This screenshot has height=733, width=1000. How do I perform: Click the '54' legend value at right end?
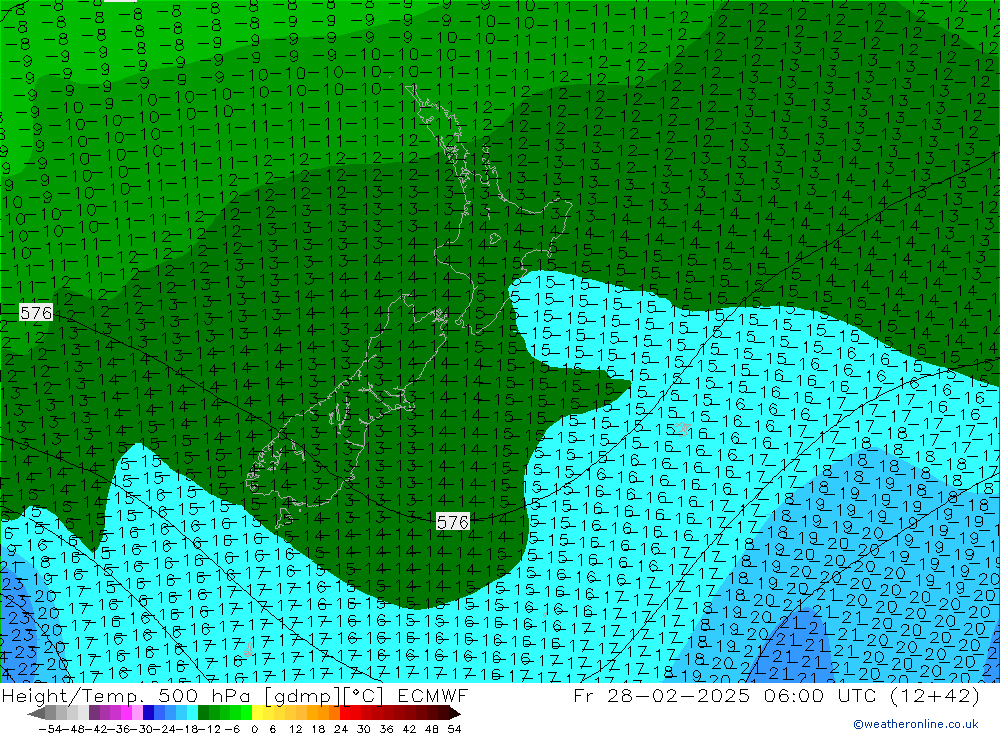point(454,729)
